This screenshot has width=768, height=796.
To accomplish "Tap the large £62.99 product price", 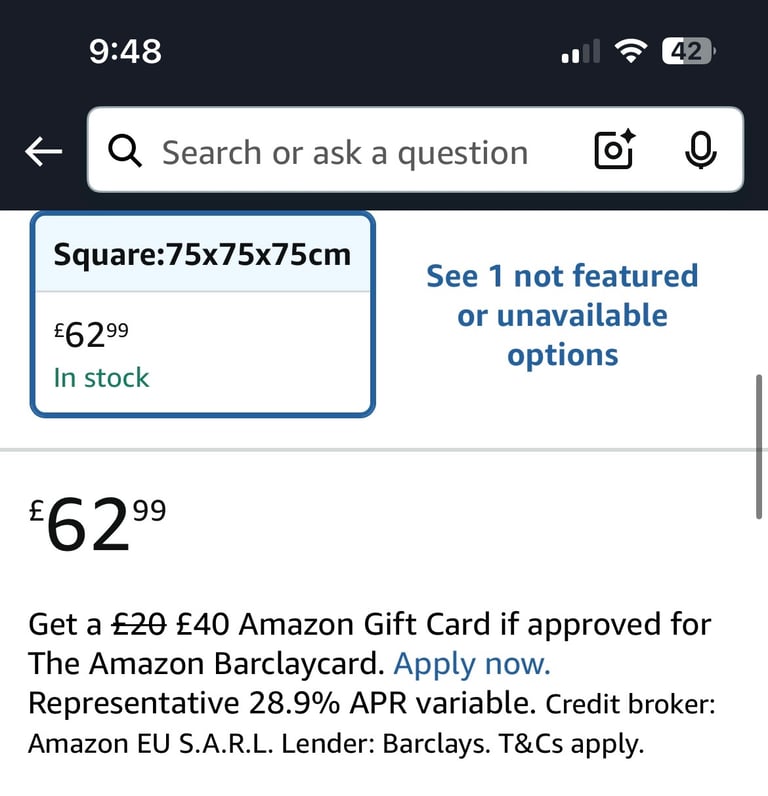I will 97,524.
